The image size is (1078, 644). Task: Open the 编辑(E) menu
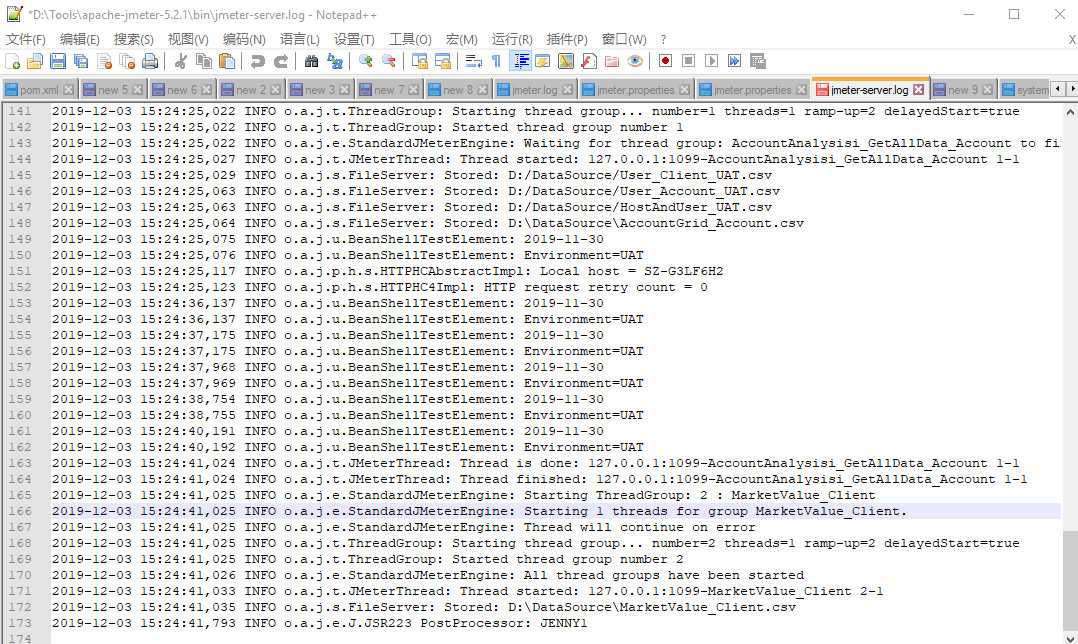(x=80, y=39)
